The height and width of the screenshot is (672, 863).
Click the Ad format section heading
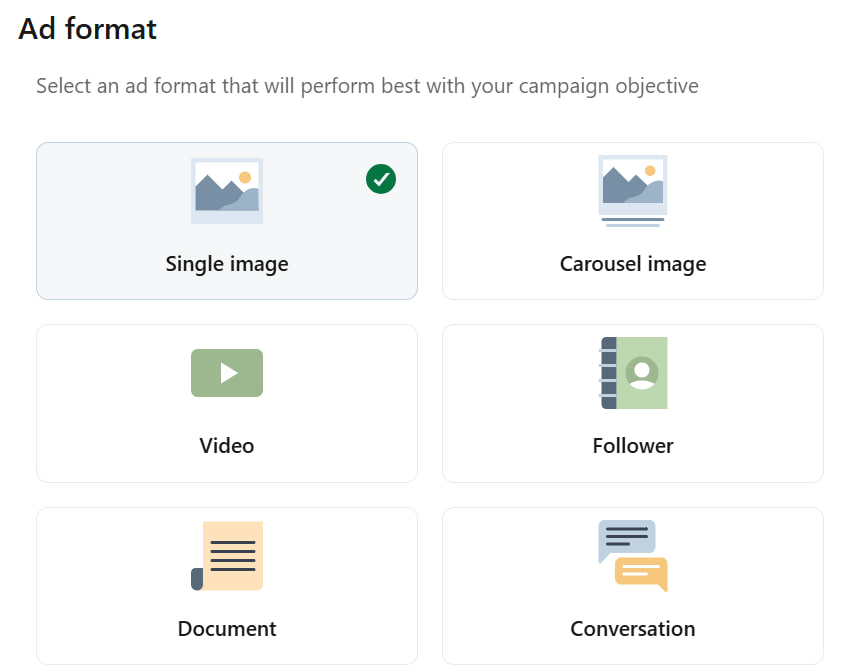[x=88, y=29]
